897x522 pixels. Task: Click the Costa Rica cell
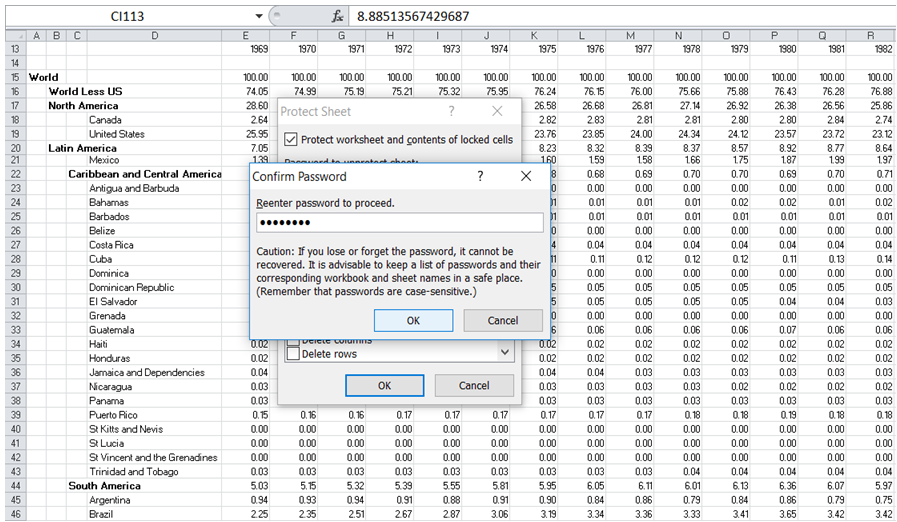(111, 245)
